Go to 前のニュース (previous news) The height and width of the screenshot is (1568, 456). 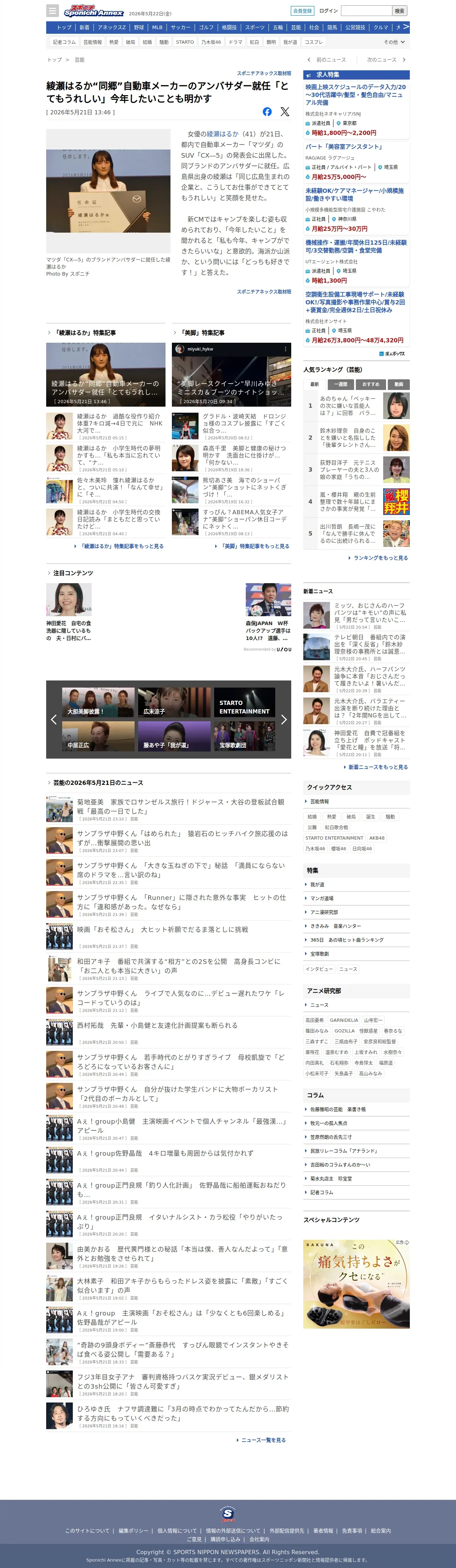pos(327,60)
